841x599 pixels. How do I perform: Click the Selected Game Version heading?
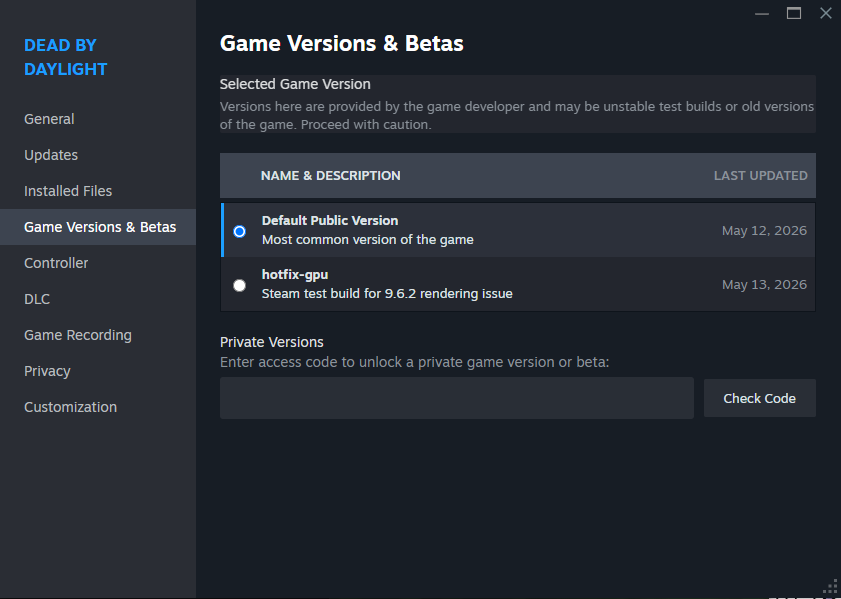(x=295, y=84)
